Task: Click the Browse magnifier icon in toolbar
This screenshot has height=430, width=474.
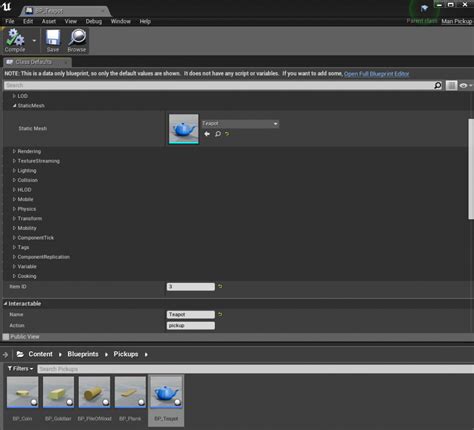Action: pos(77,37)
